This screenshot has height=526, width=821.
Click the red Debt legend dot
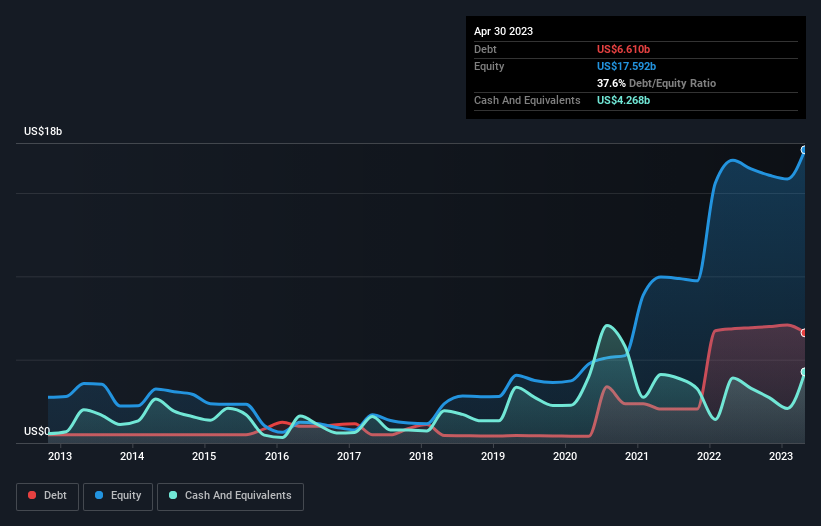[32, 495]
